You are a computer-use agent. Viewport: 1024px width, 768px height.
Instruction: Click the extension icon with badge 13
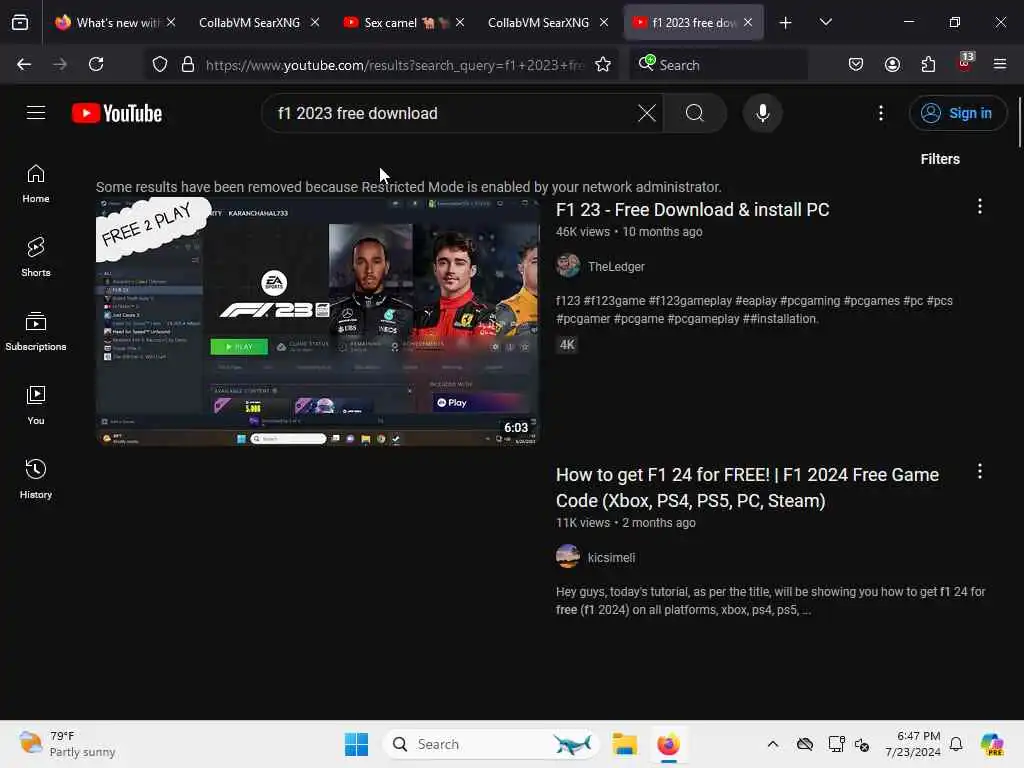coord(965,63)
